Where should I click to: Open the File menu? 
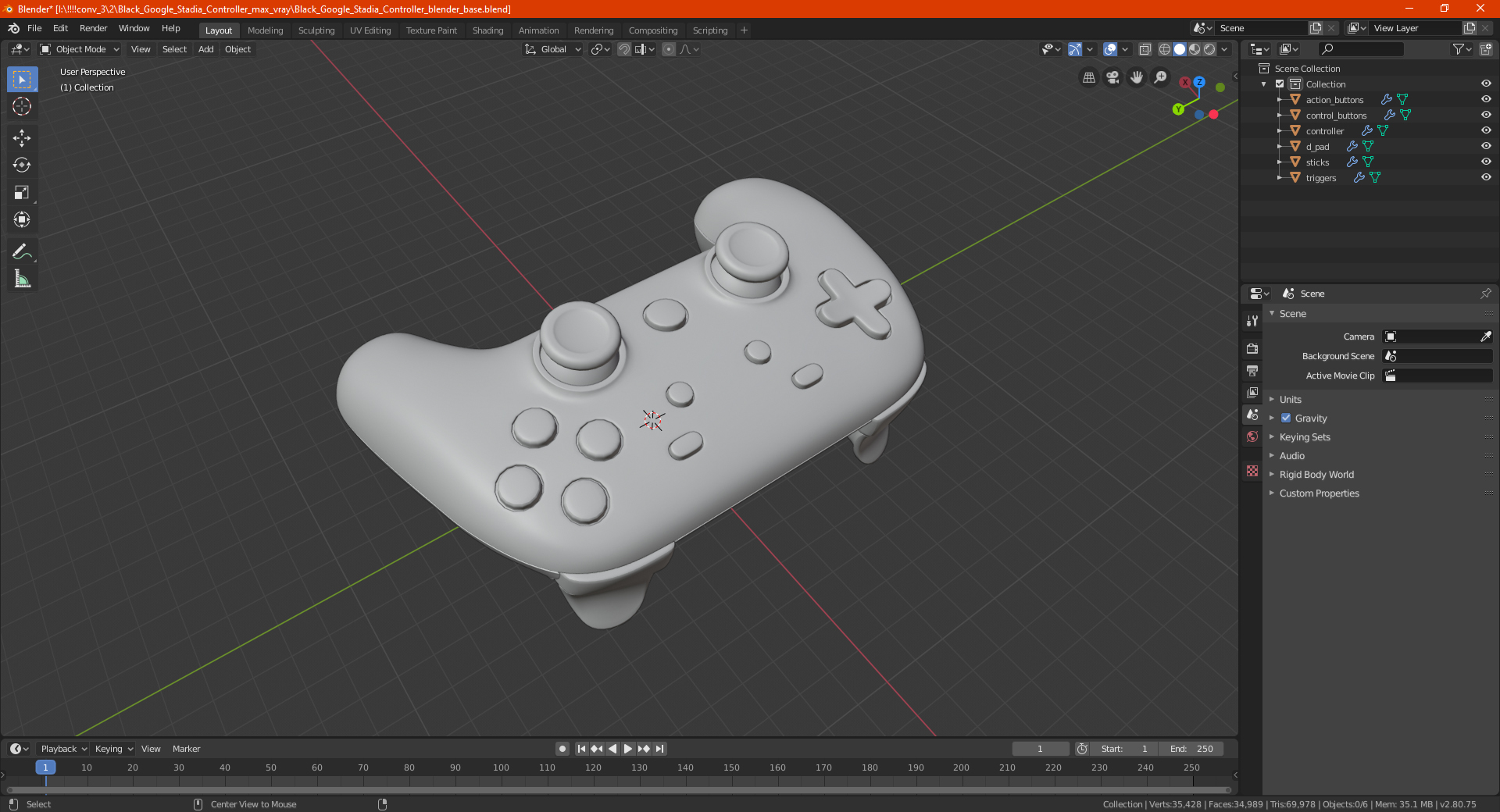(34, 28)
